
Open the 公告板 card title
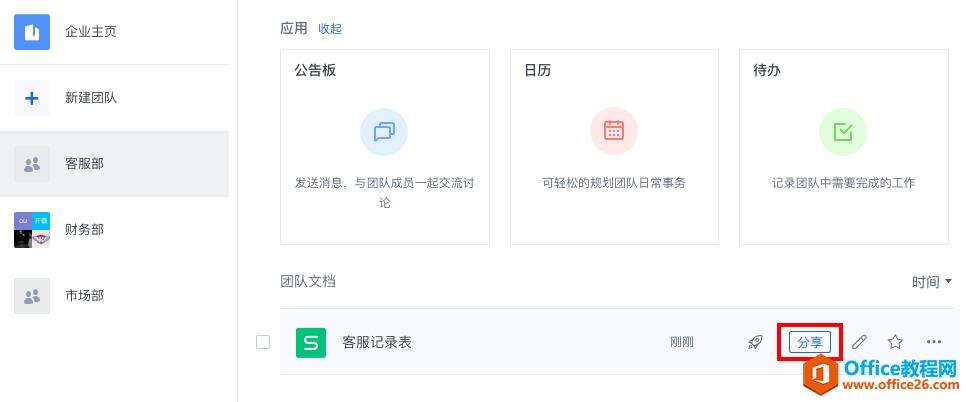click(x=315, y=70)
